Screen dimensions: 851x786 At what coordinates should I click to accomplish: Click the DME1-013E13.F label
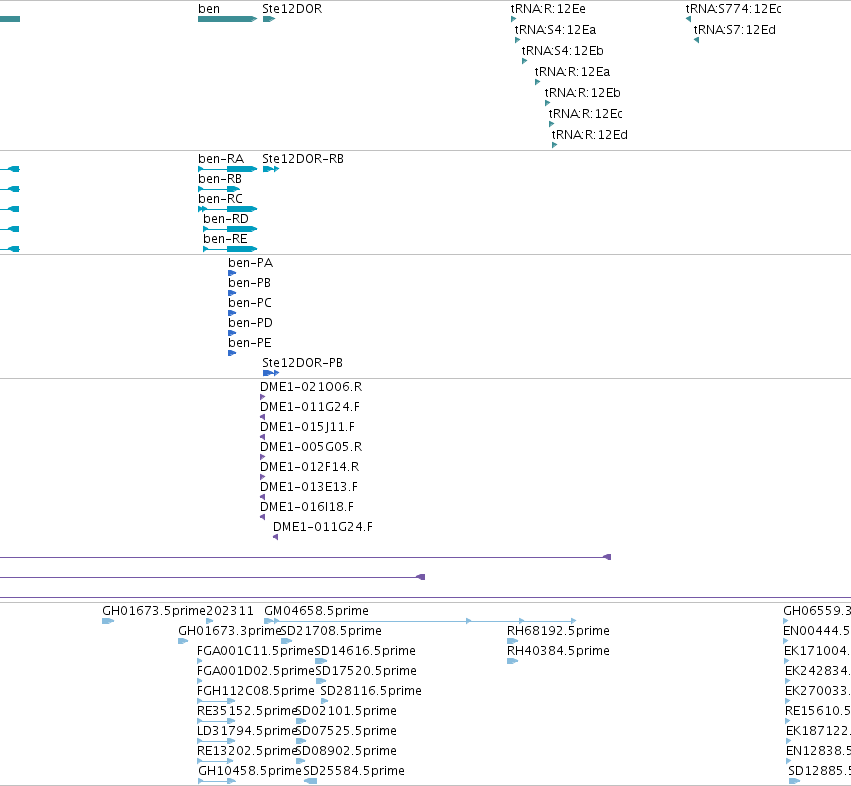[x=309, y=487]
